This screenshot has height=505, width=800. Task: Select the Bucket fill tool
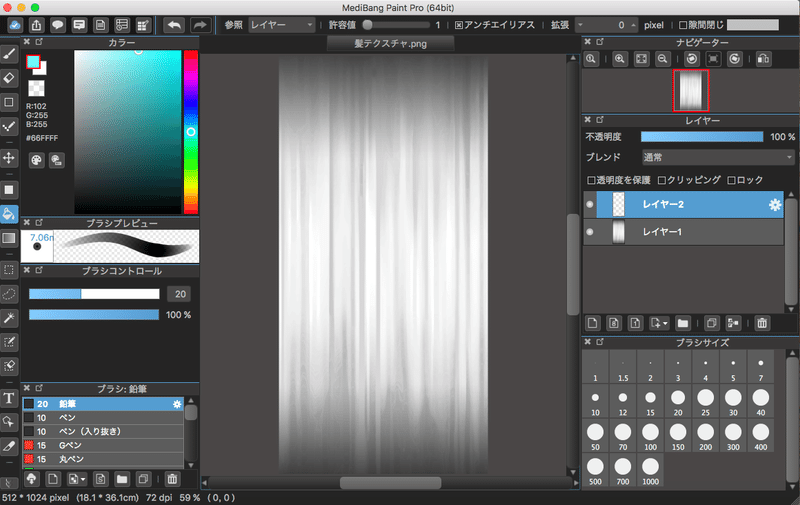click(9, 214)
